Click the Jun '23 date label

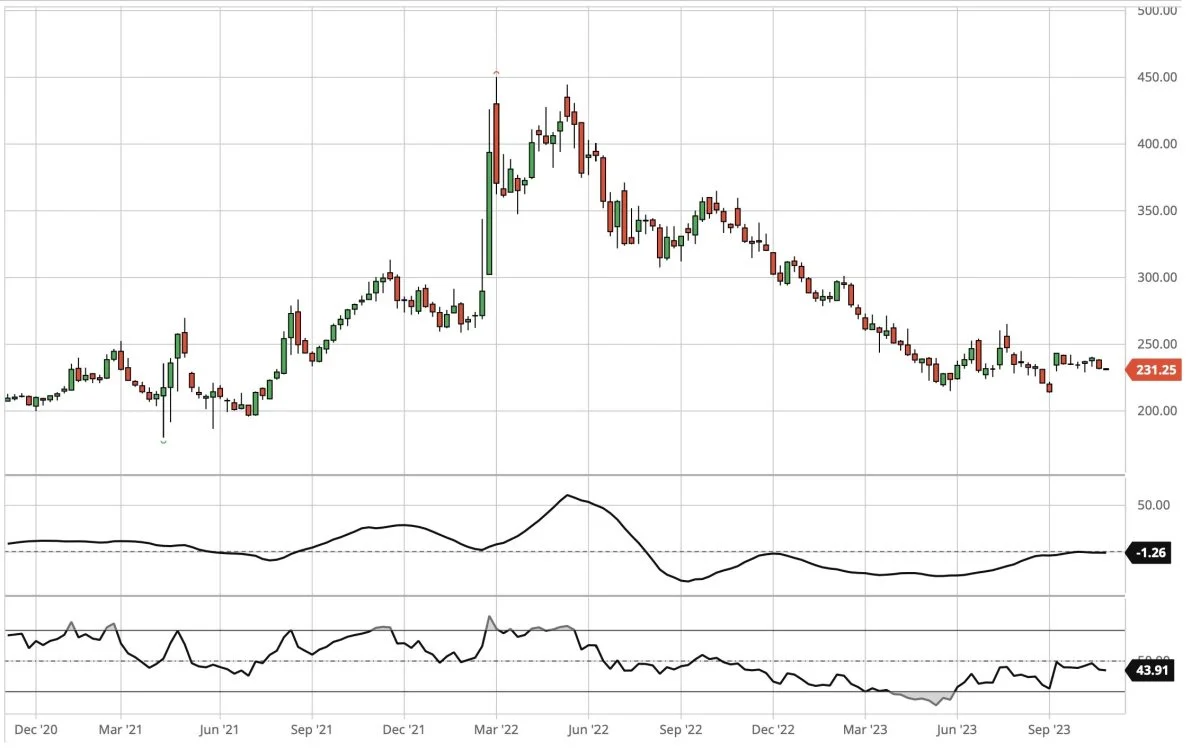958,729
